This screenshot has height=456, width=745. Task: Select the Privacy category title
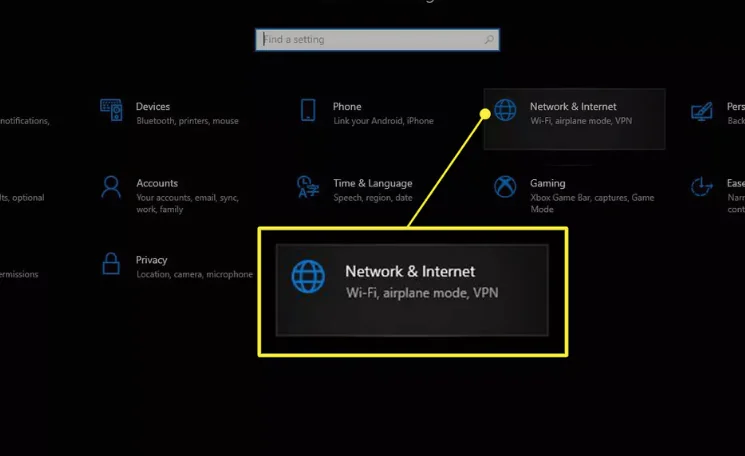pyautogui.click(x=151, y=260)
